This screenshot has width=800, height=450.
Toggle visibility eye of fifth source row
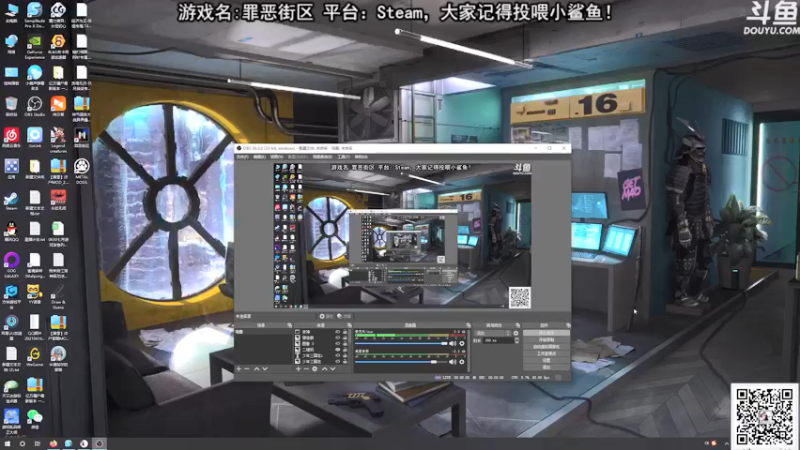click(338, 356)
